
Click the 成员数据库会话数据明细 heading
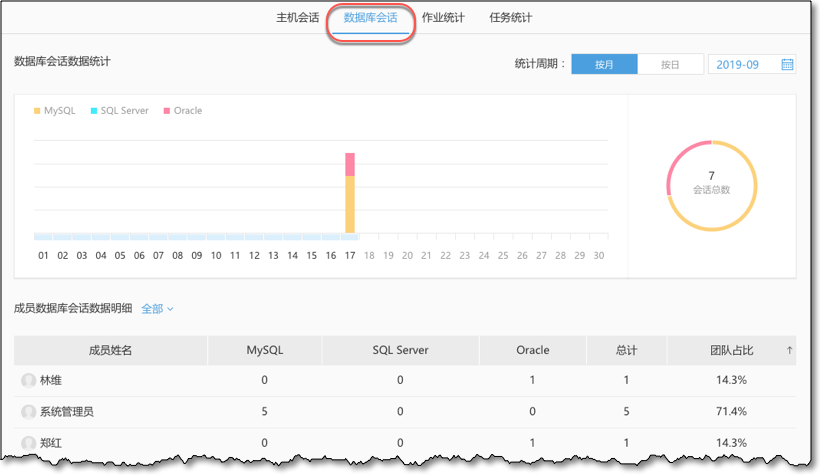[x=73, y=308]
